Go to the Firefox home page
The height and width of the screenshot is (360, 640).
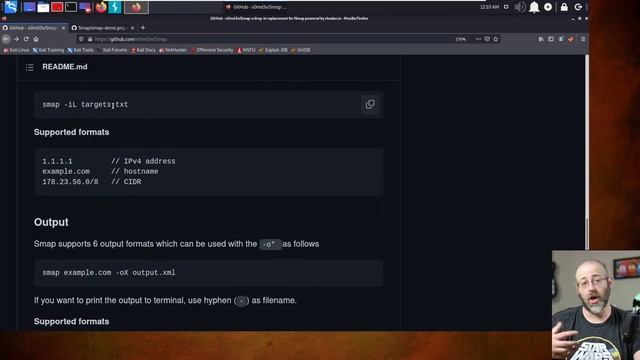pos(36,39)
